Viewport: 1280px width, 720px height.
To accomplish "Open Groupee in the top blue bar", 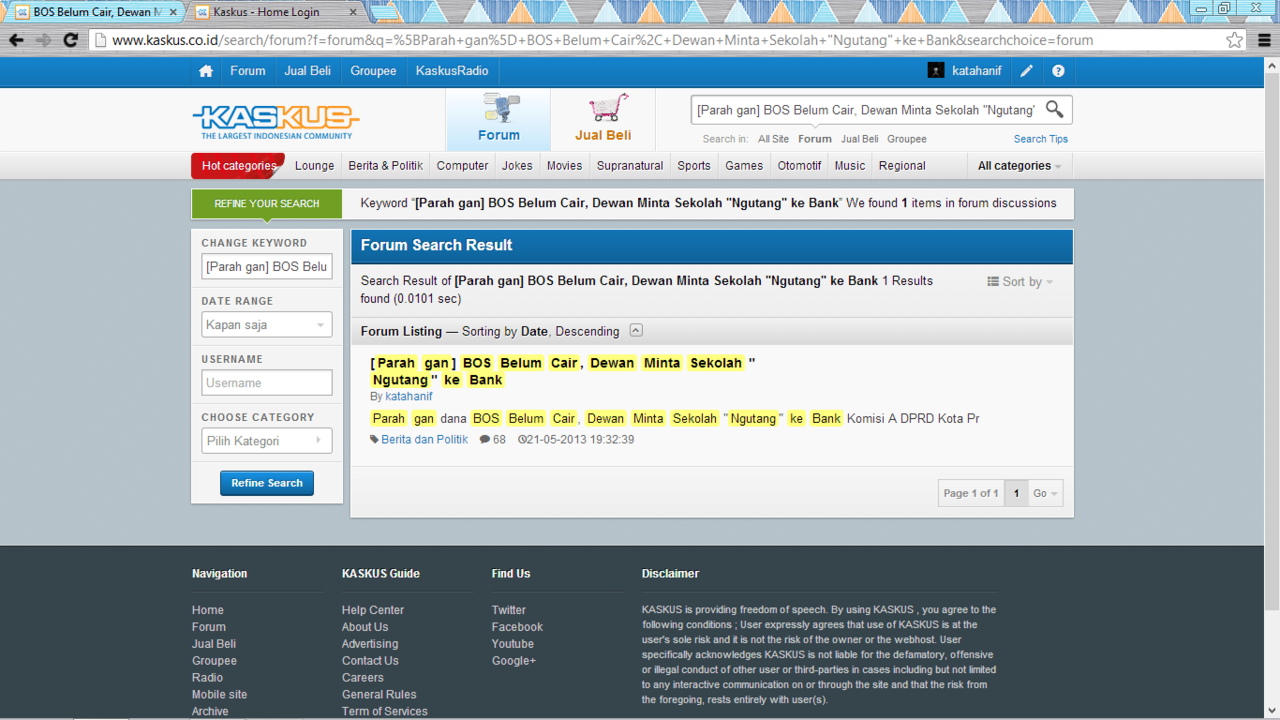I will pos(373,71).
